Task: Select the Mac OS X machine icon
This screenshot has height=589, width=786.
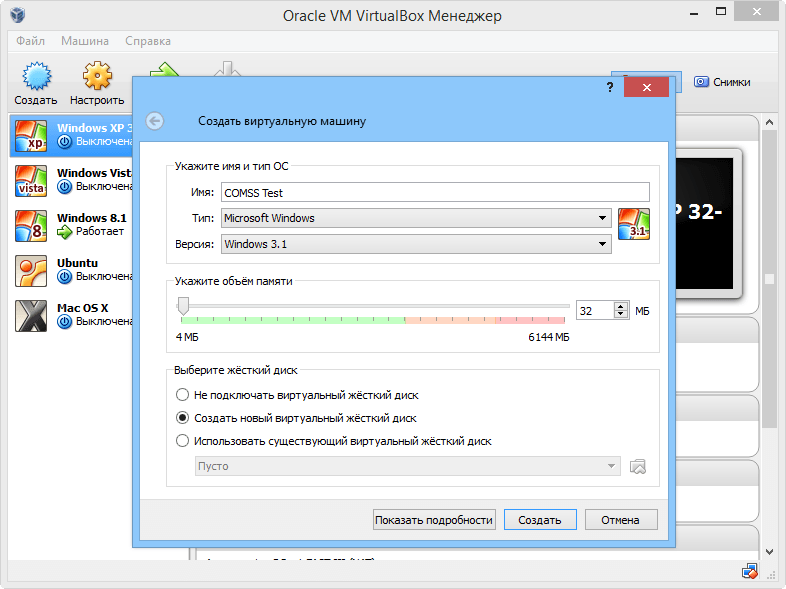Action: (x=31, y=316)
